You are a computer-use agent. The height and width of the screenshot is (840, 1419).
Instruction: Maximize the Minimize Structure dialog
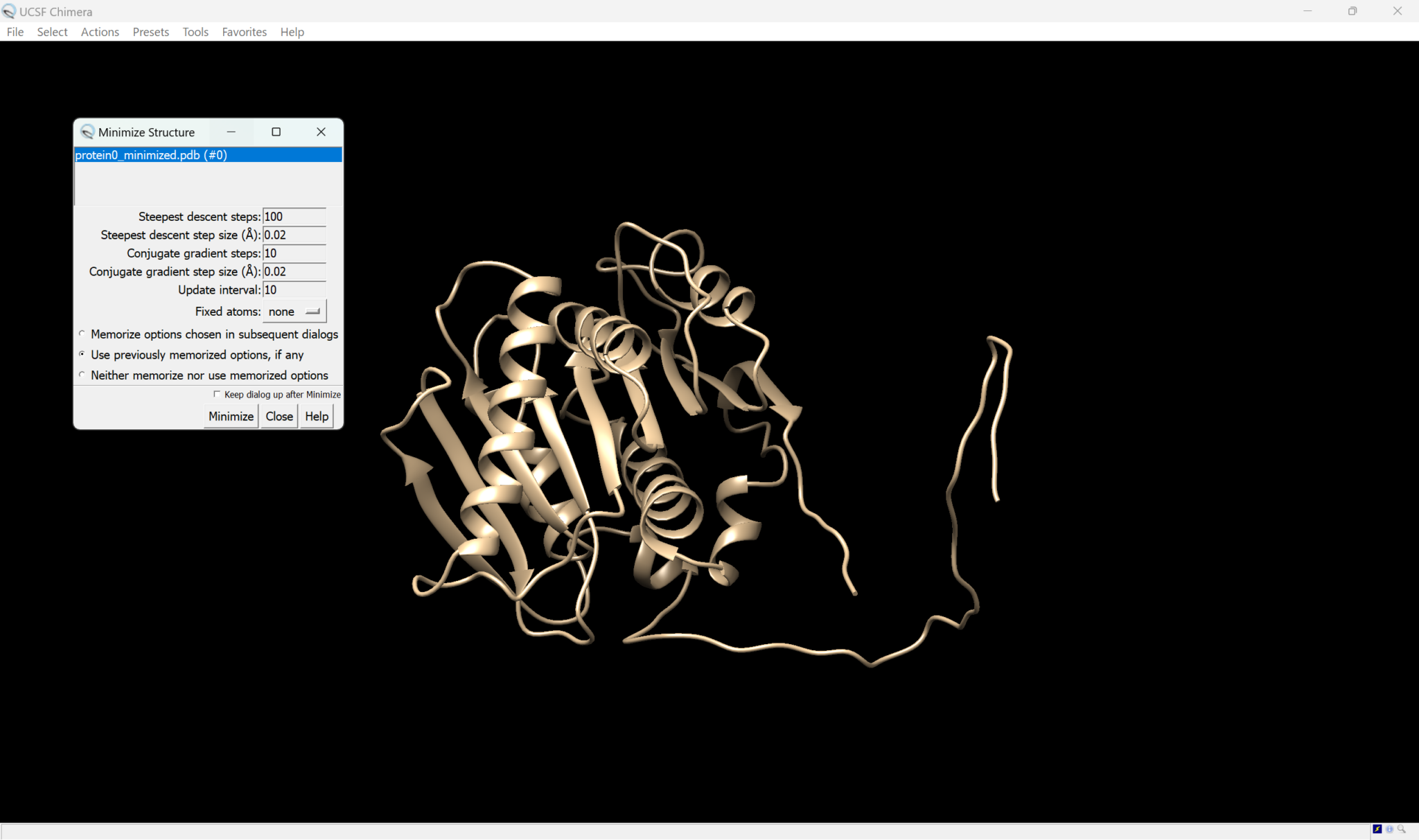[x=276, y=132]
